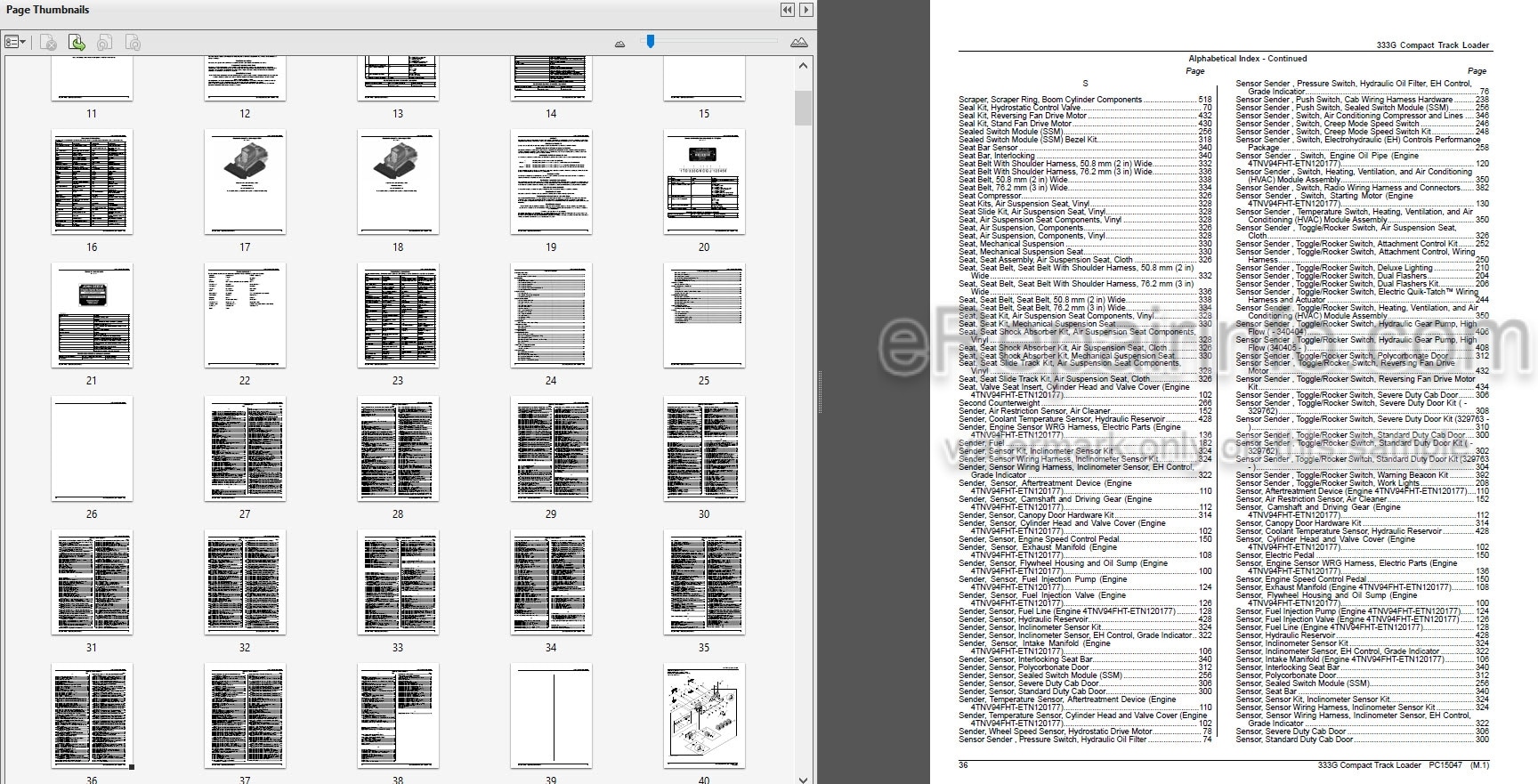Screen dimensions: 1538x784
Task: Select page 19 thumbnail
Action: [551, 182]
